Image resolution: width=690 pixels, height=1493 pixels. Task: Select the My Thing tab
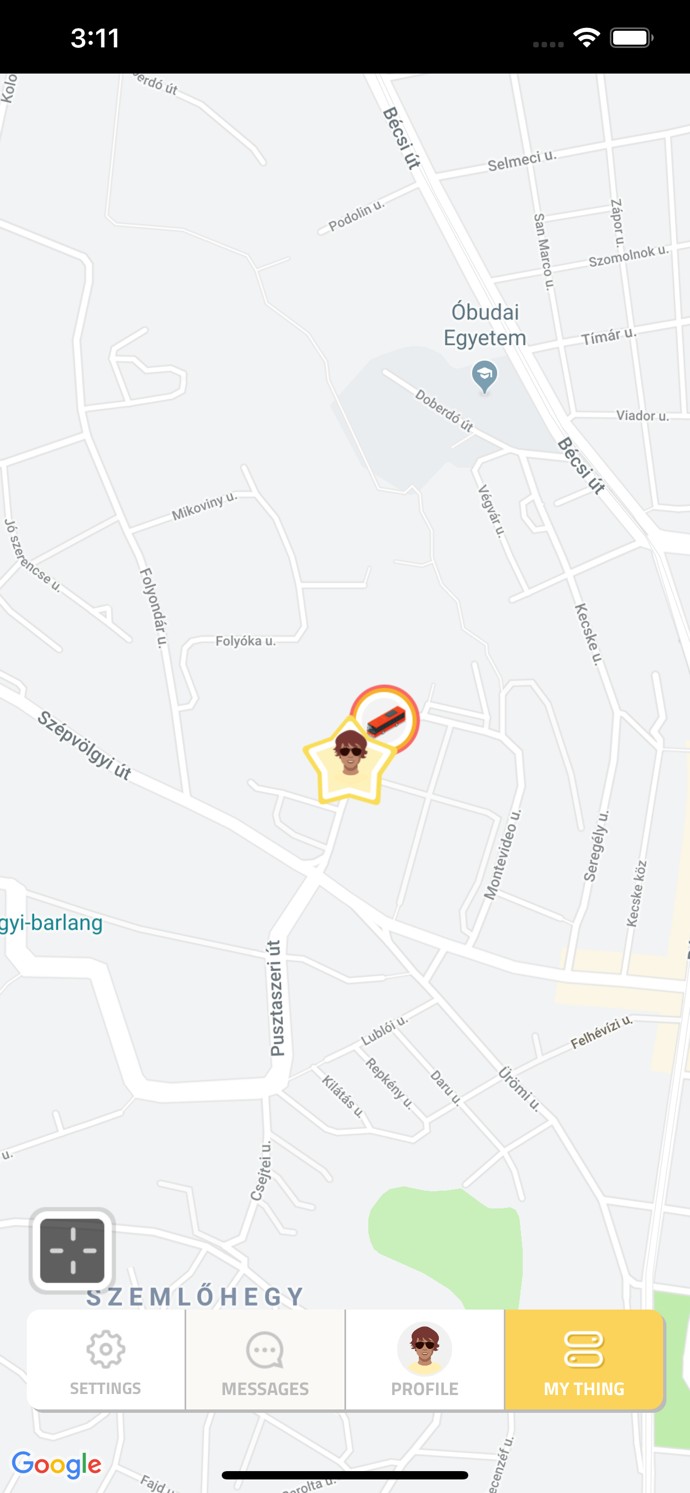(584, 1360)
